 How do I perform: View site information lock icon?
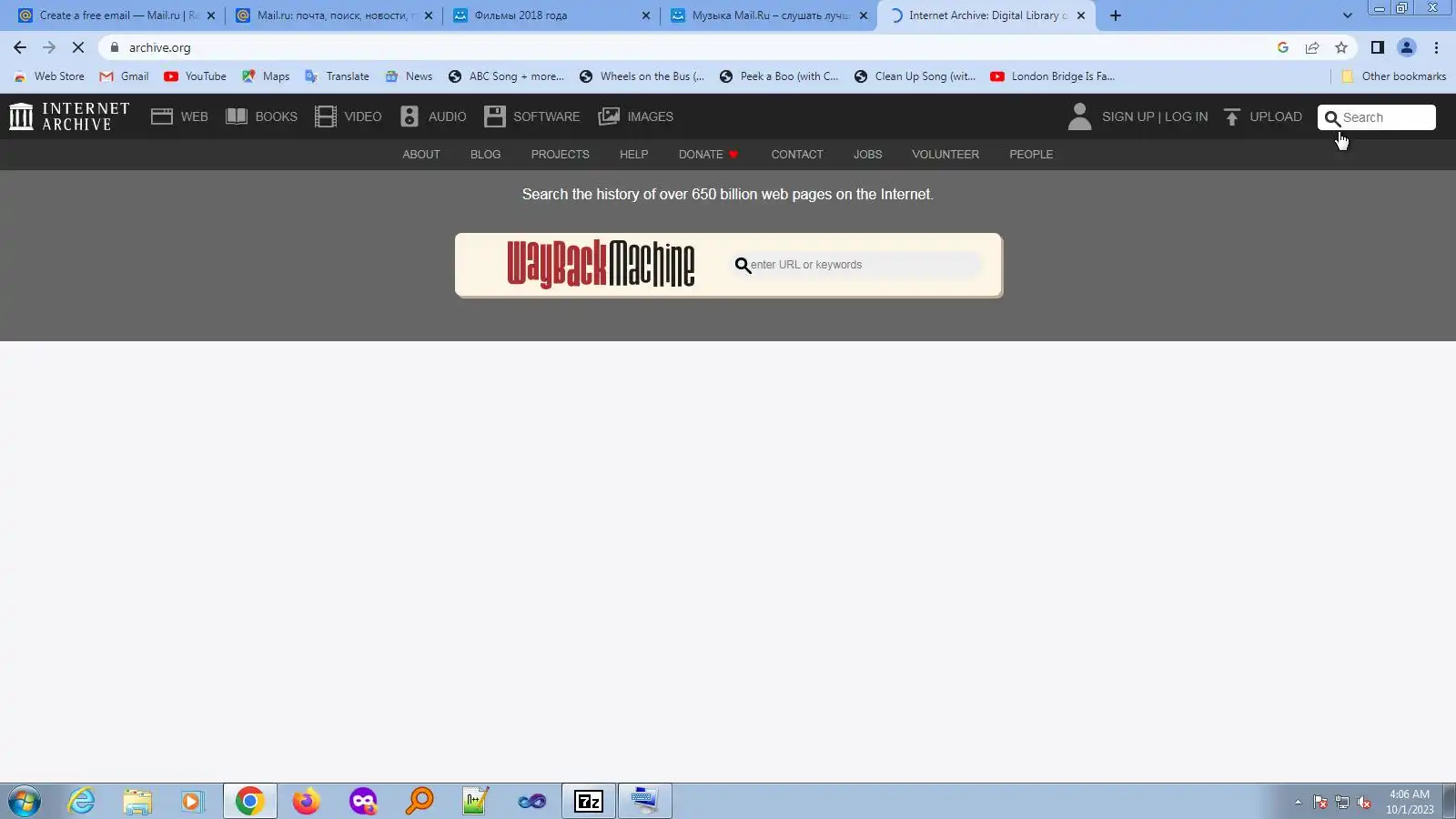pyautogui.click(x=114, y=47)
